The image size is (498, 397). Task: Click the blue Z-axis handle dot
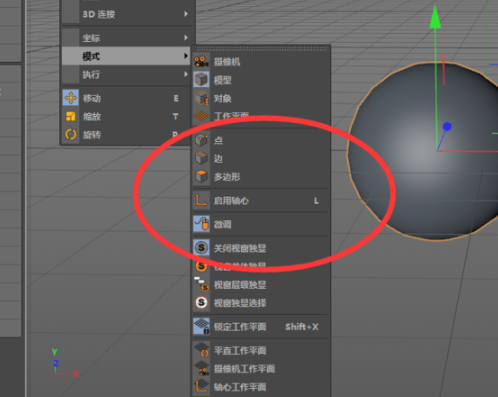447,127
